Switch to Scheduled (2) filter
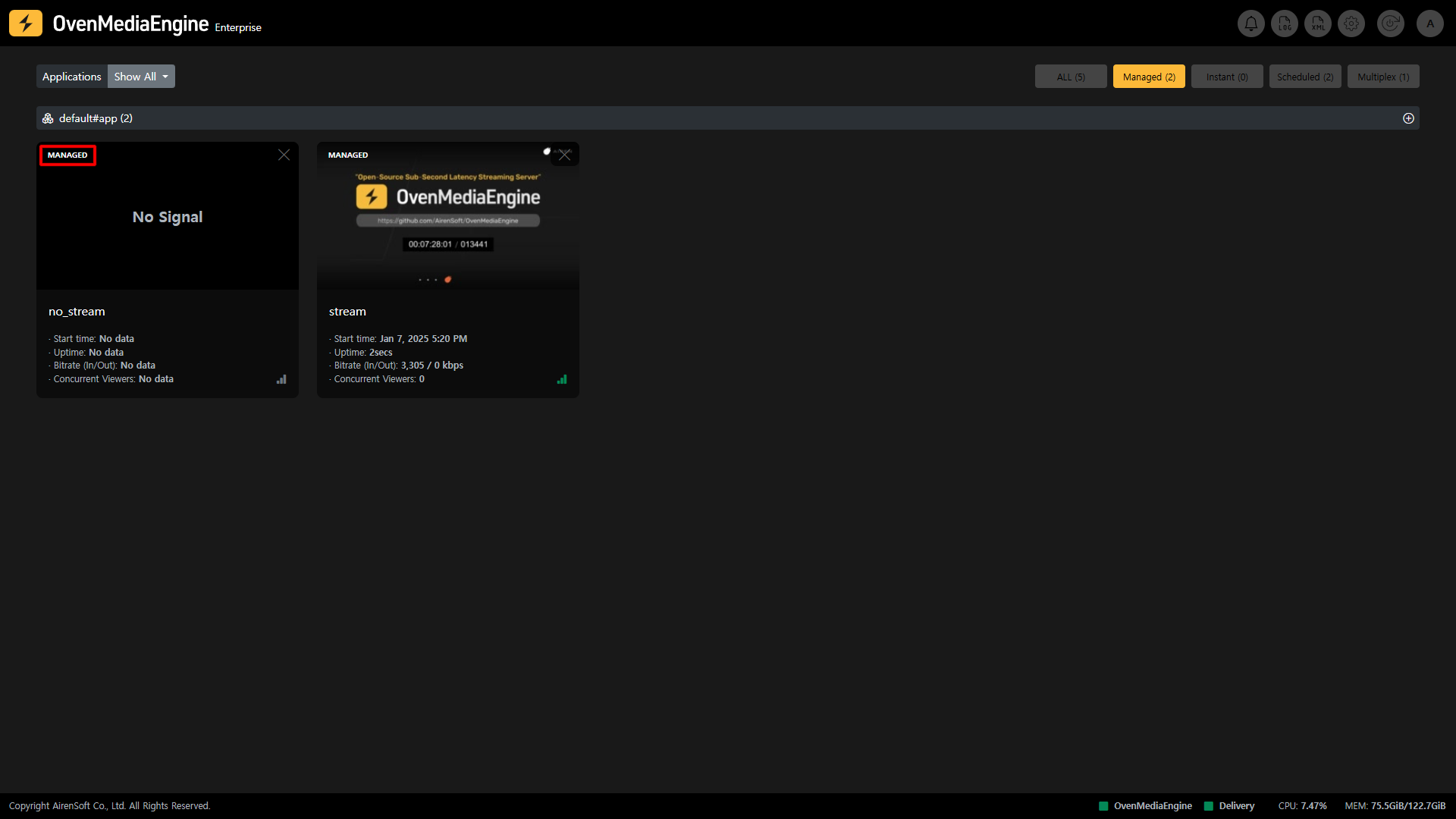This screenshot has height=819, width=1456. [1304, 77]
